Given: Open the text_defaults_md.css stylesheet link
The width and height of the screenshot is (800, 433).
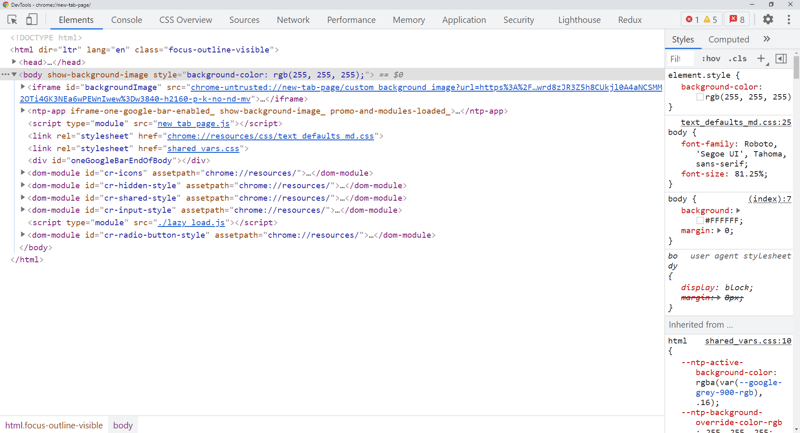Looking at the screenshot, I should point(270,136).
